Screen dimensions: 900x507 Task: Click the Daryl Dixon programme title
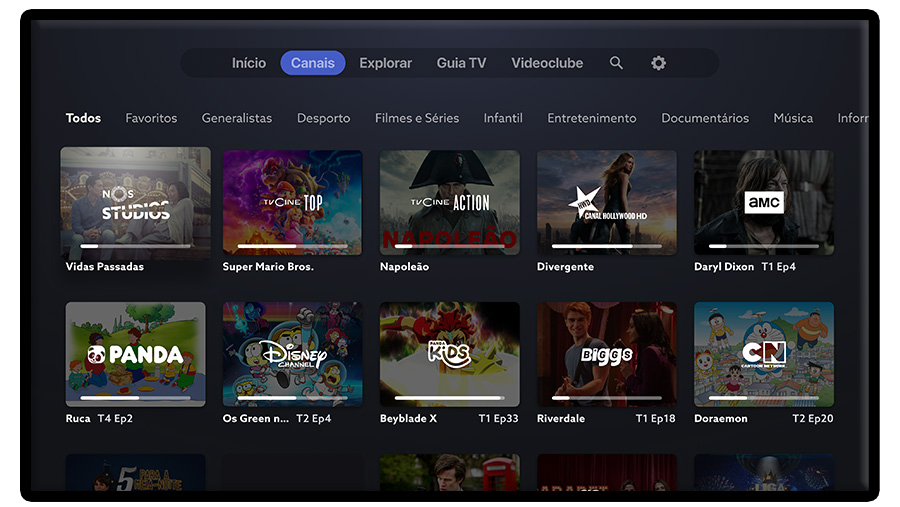pos(724,266)
